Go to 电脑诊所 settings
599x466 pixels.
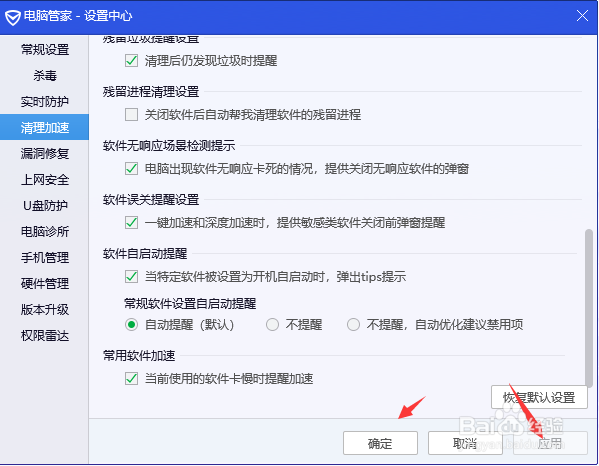tap(45, 231)
